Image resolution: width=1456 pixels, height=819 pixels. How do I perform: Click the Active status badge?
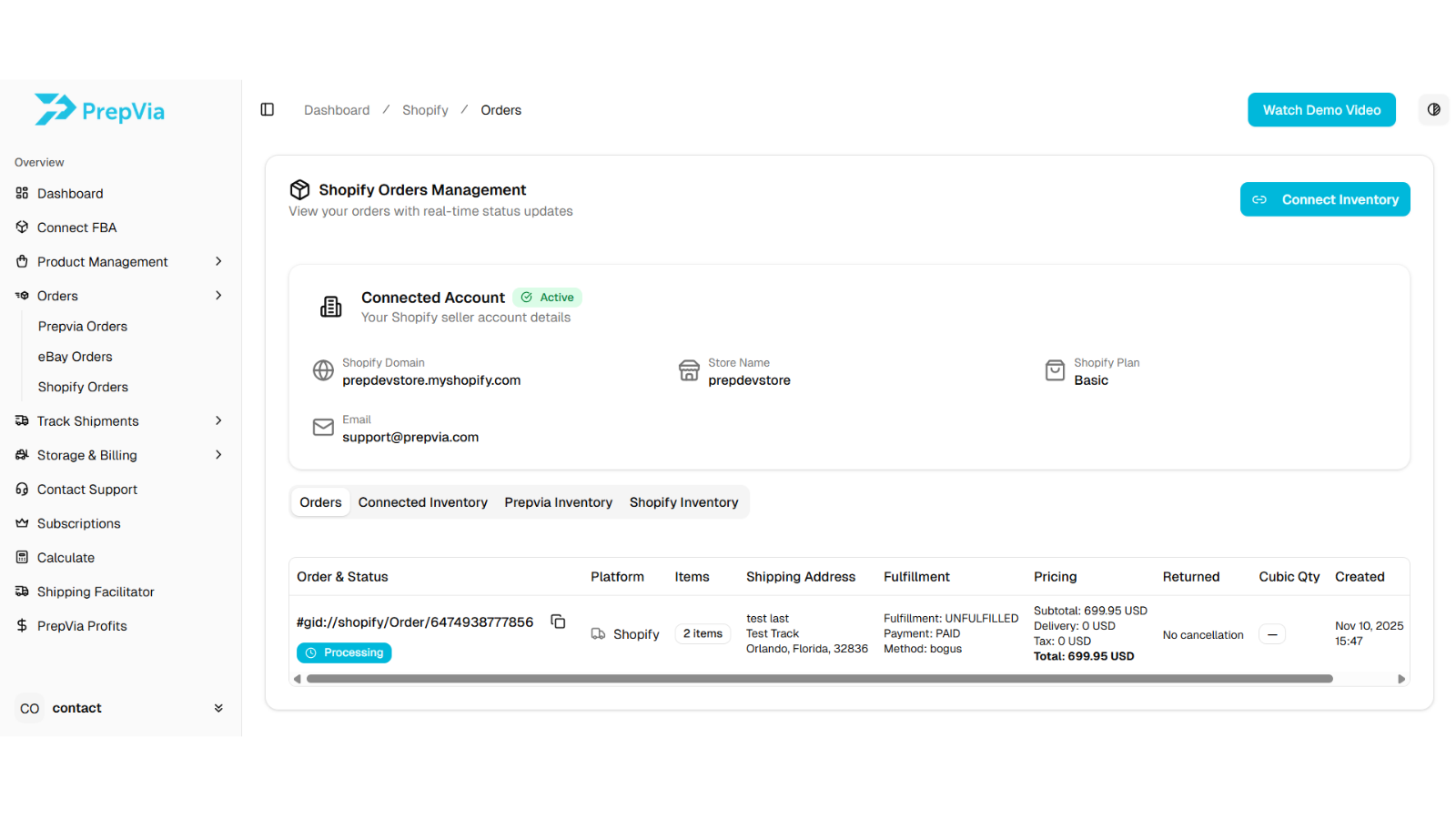(x=547, y=298)
